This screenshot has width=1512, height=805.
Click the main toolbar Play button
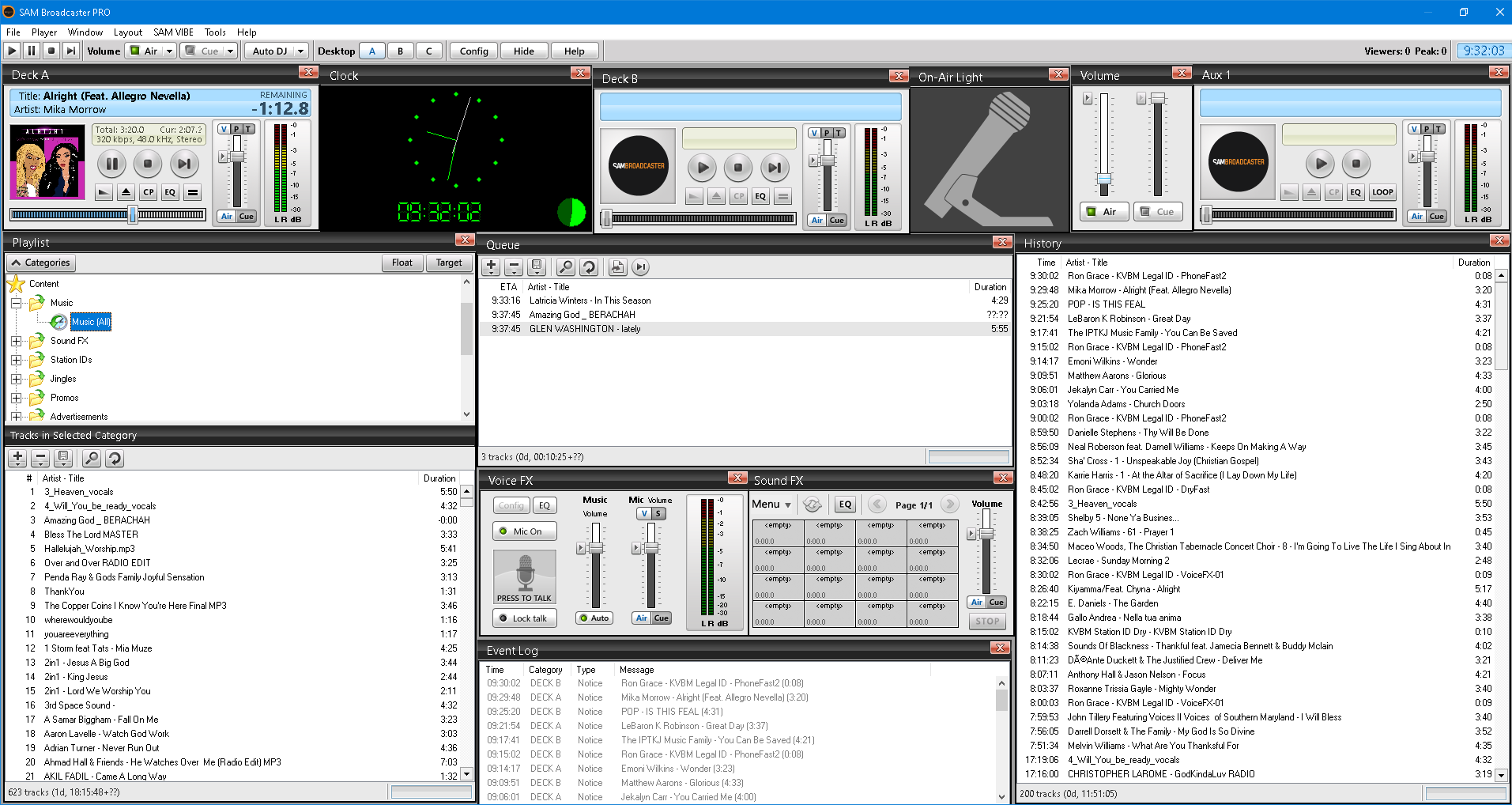12,51
